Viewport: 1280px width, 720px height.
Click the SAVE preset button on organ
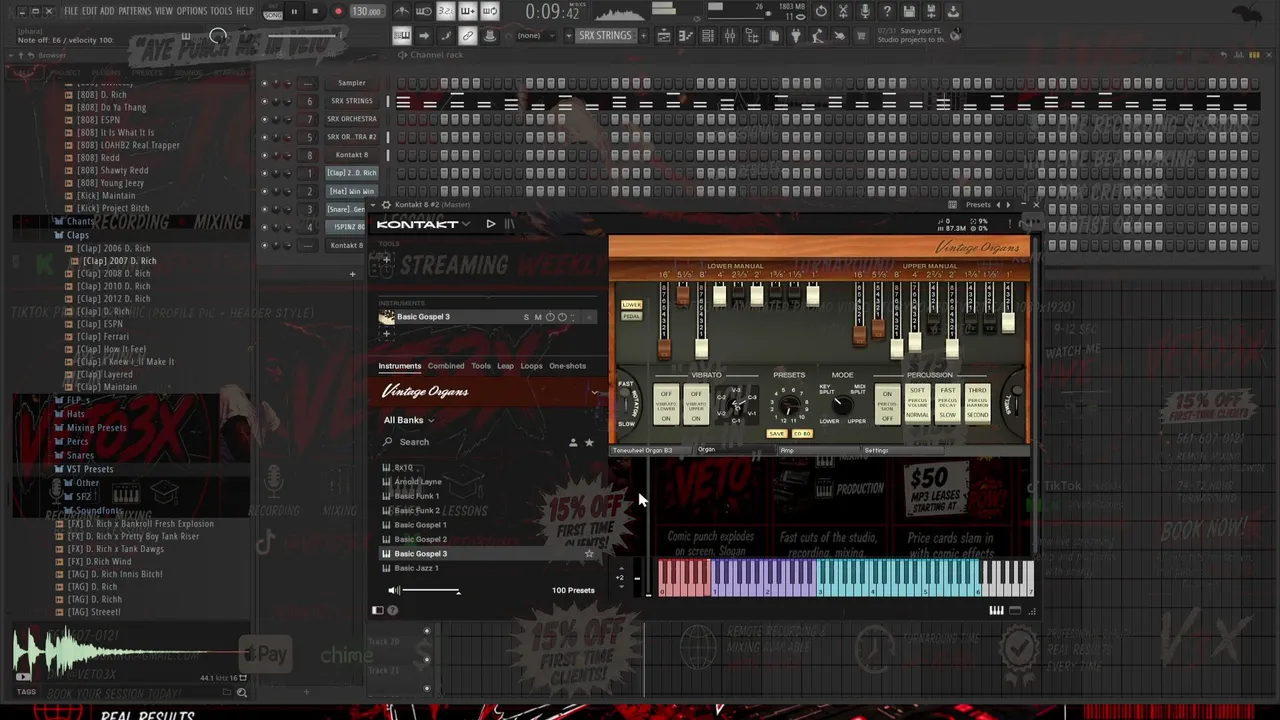tap(777, 434)
